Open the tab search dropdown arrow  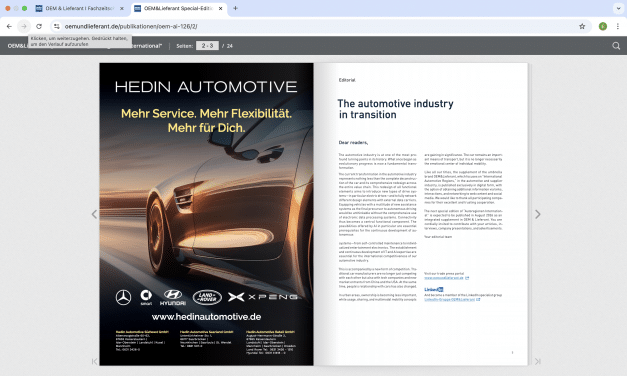(618, 8)
